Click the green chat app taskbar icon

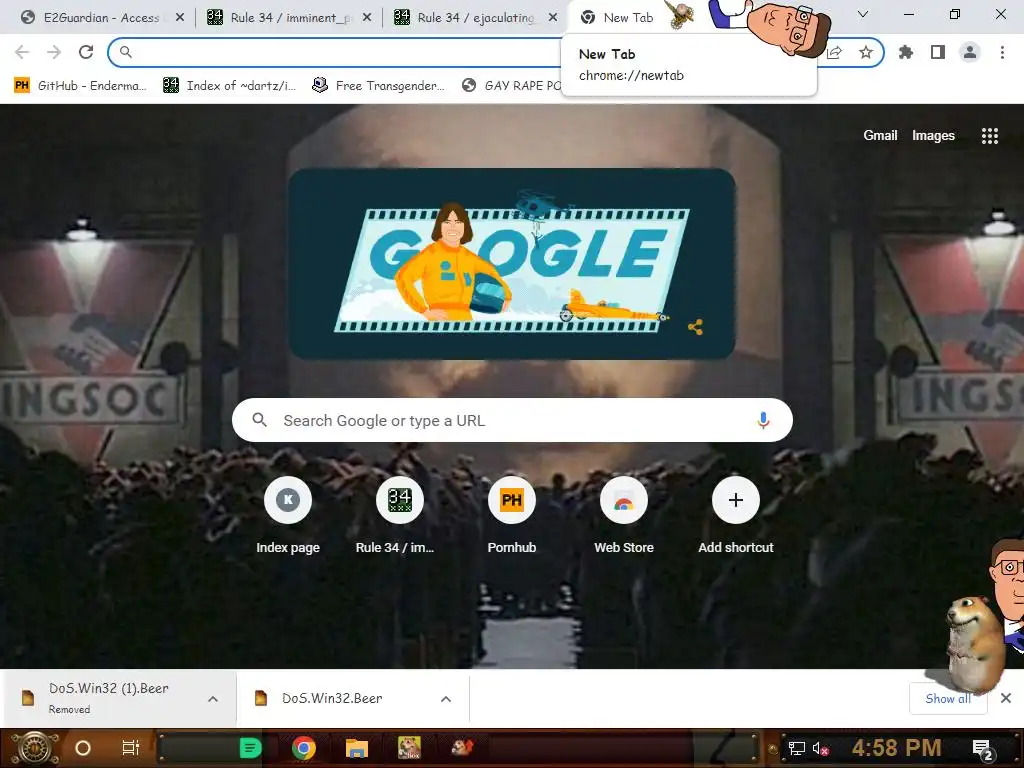tap(250, 748)
